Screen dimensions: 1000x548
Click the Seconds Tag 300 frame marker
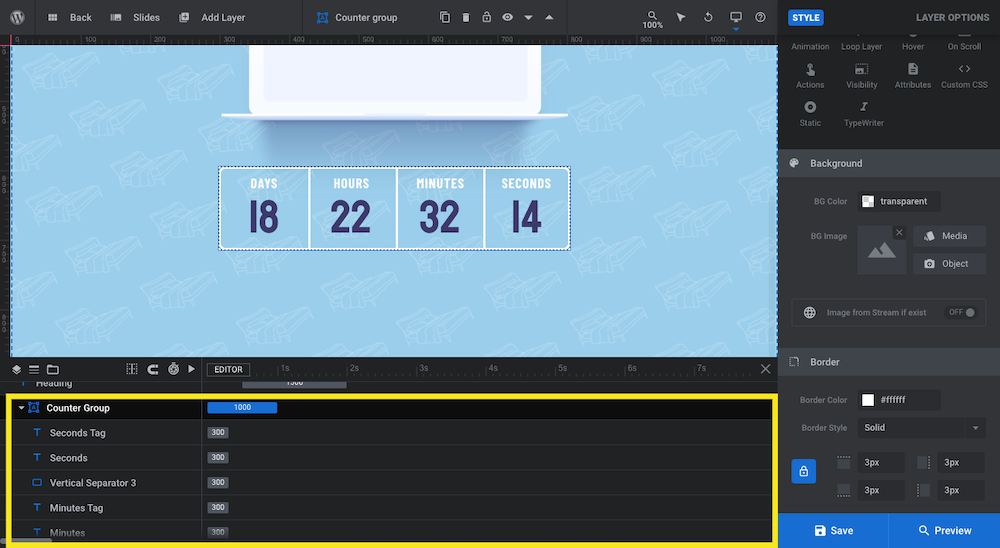click(x=218, y=433)
